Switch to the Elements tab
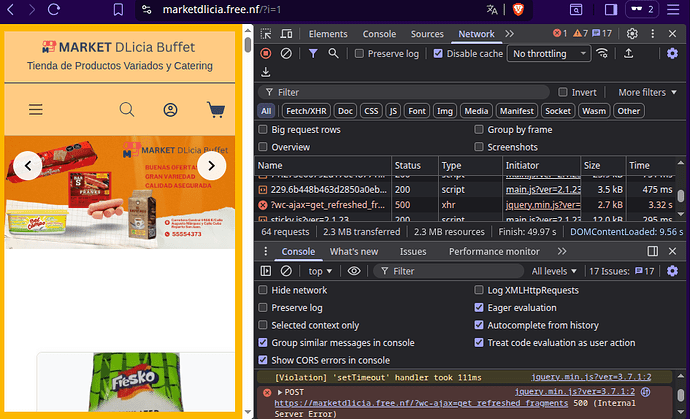The image size is (690, 419). click(x=328, y=34)
